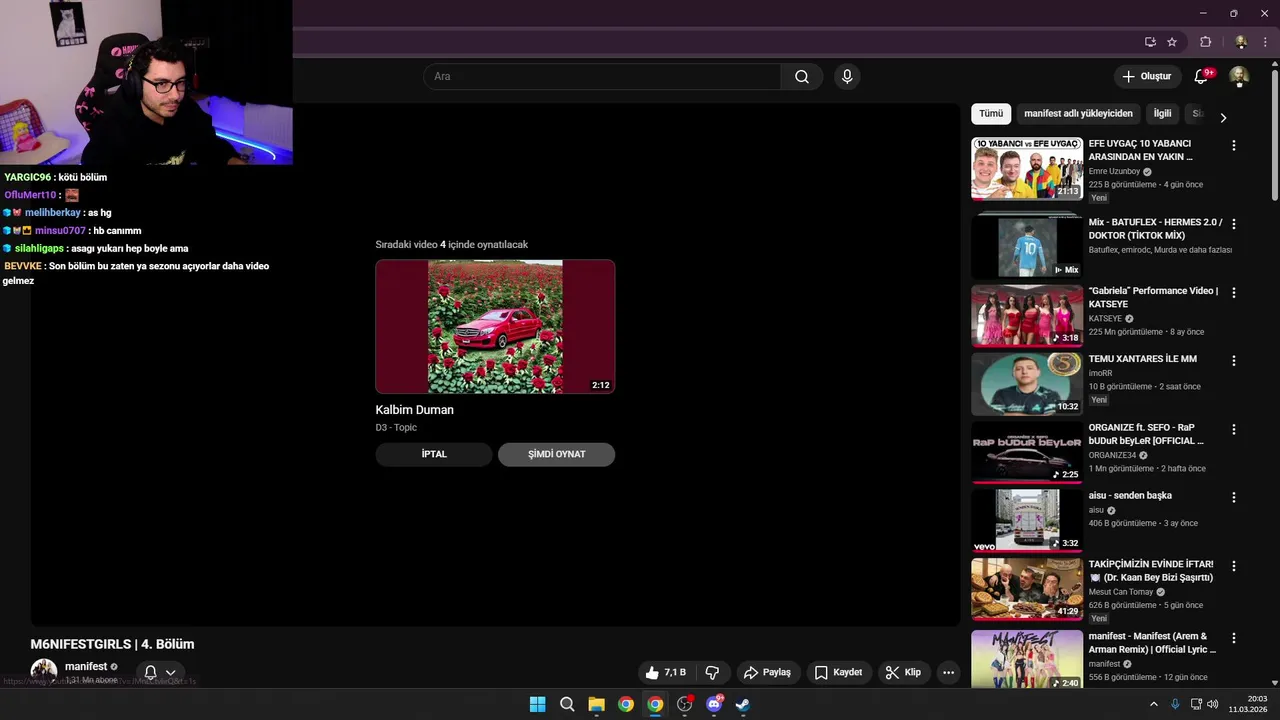
Task: Click the microphone tray icon in taskbar
Action: click(1175, 704)
